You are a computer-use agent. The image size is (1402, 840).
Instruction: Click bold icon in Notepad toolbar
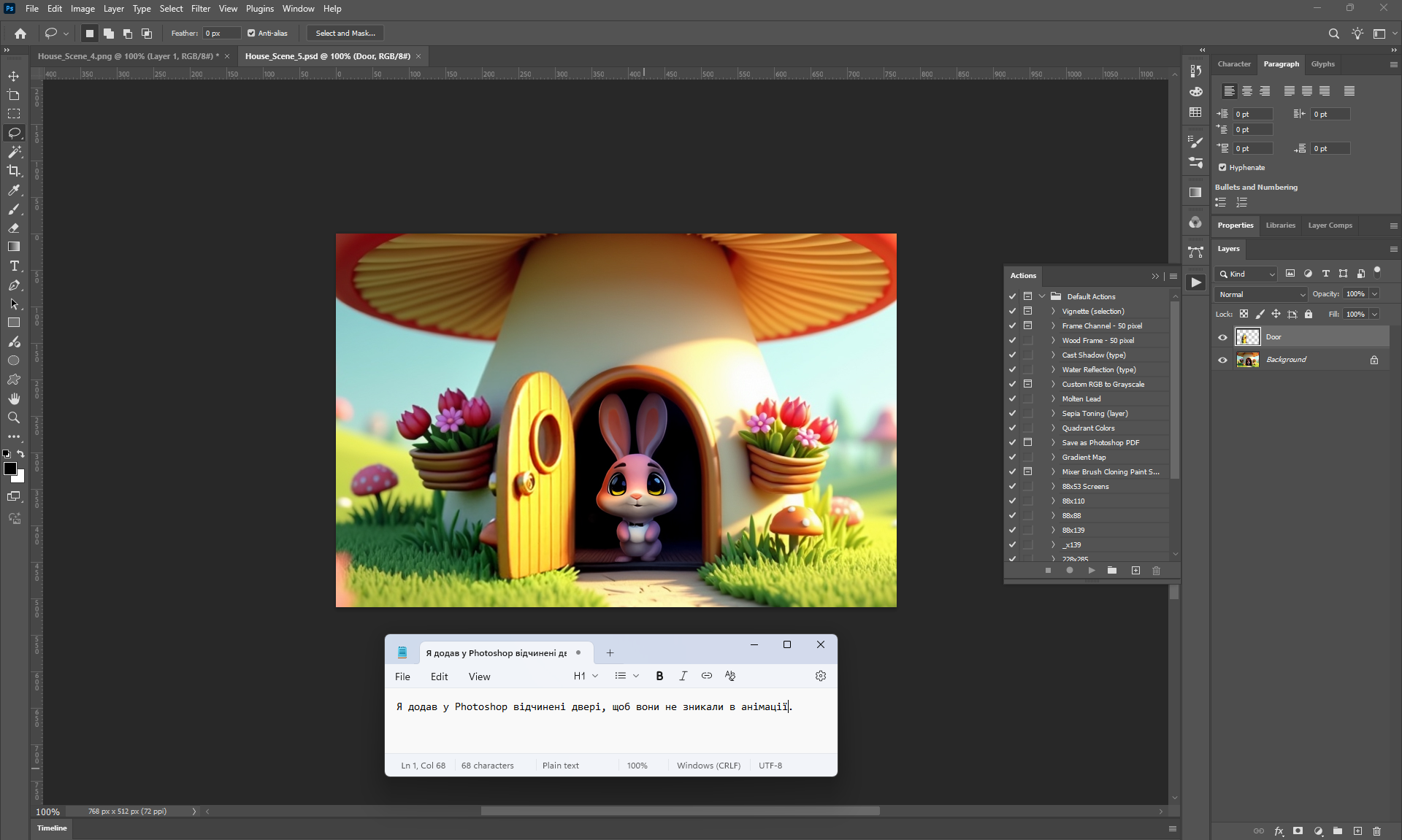click(x=659, y=676)
